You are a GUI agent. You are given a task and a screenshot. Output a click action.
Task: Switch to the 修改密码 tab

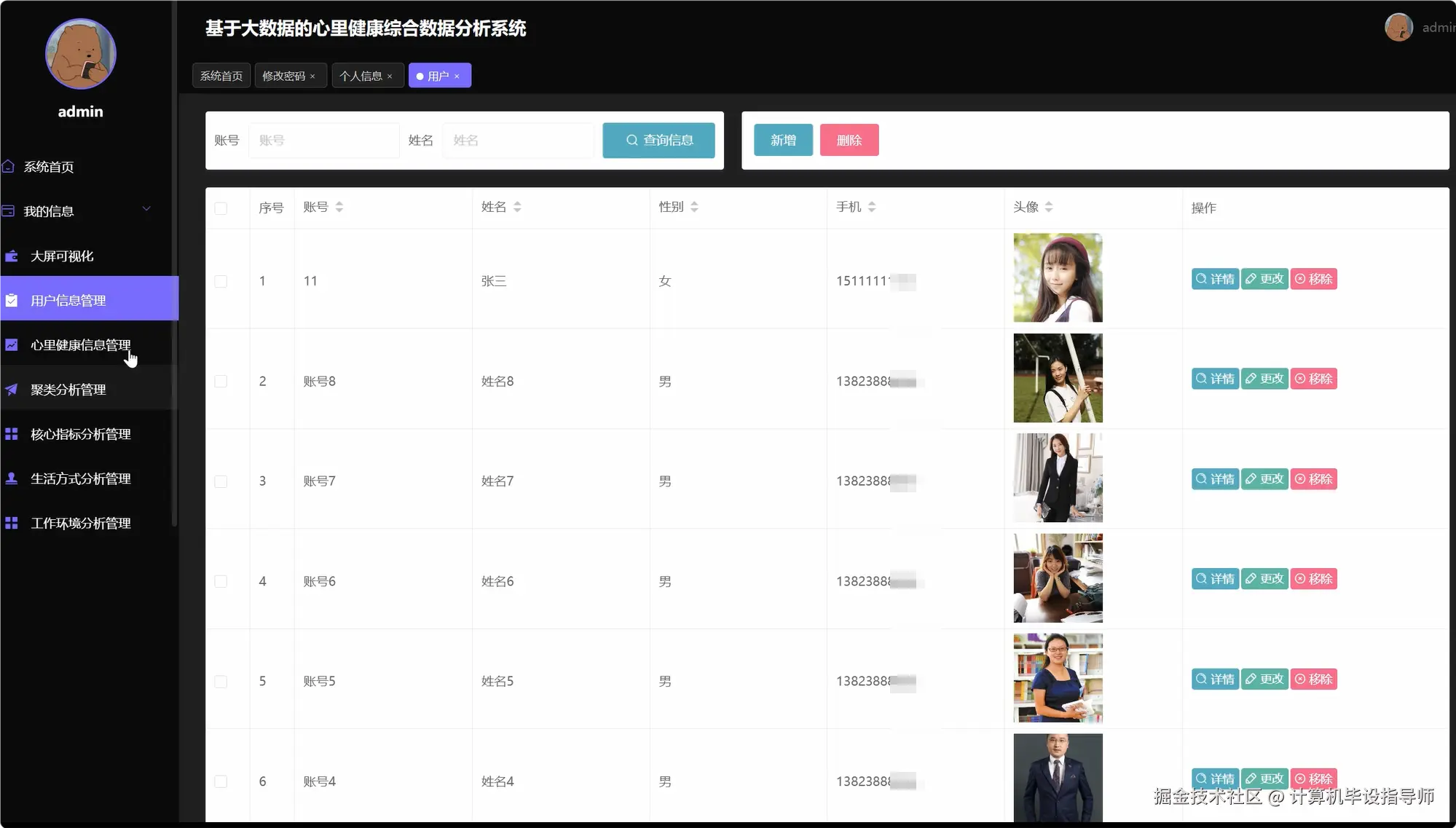click(290, 76)
